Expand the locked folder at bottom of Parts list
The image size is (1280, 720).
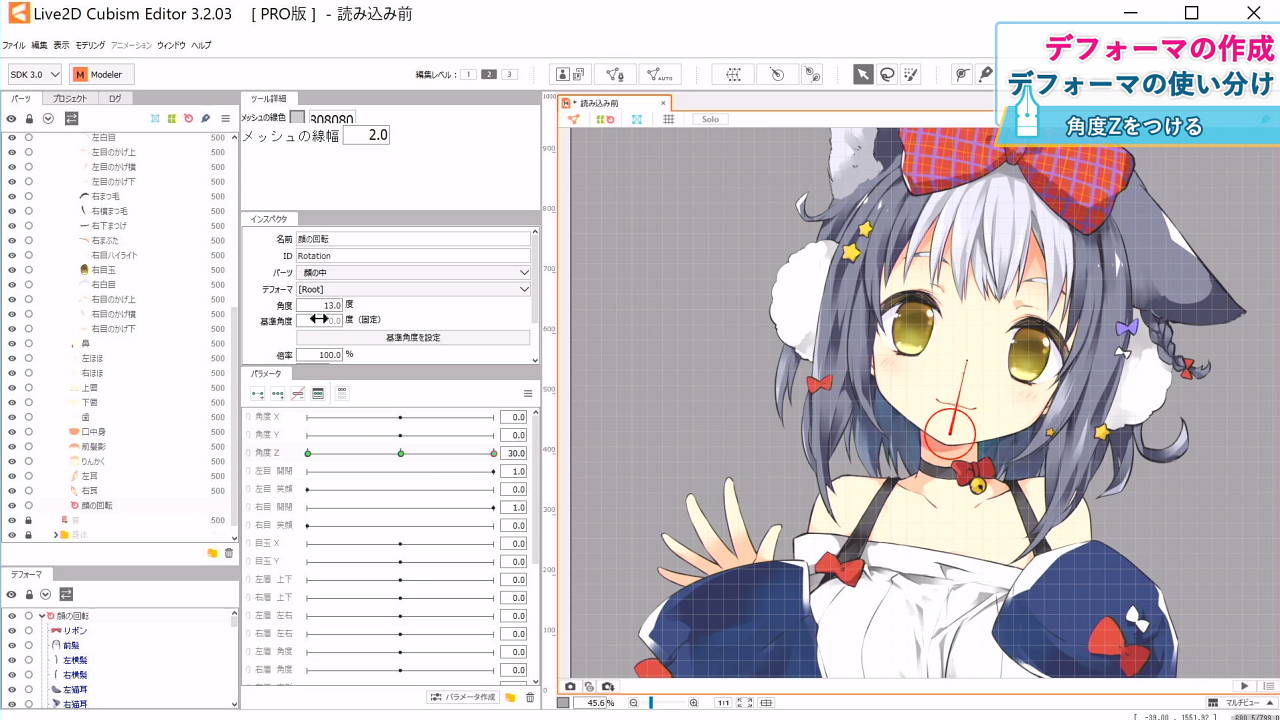coord(55,535)
